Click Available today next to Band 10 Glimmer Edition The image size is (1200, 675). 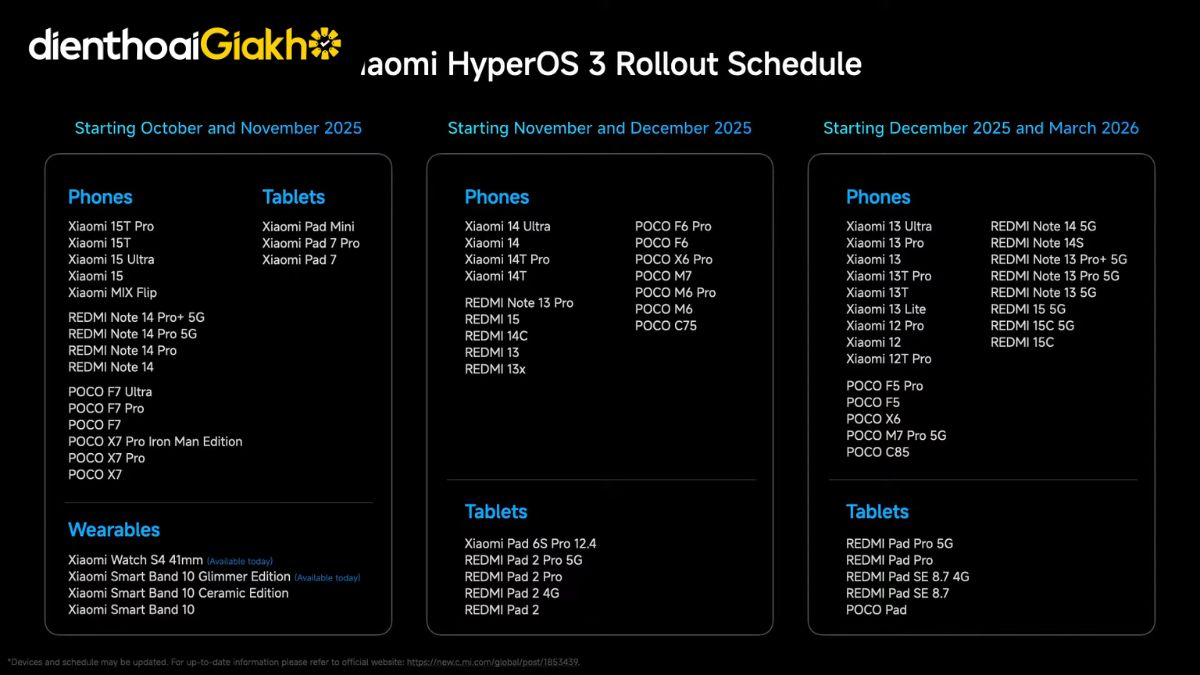[327, 578]
